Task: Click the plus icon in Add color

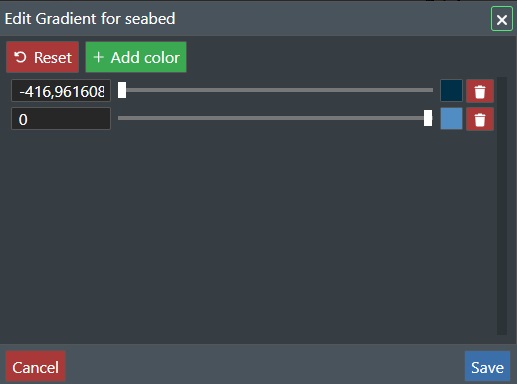Action: coord(98,57)
